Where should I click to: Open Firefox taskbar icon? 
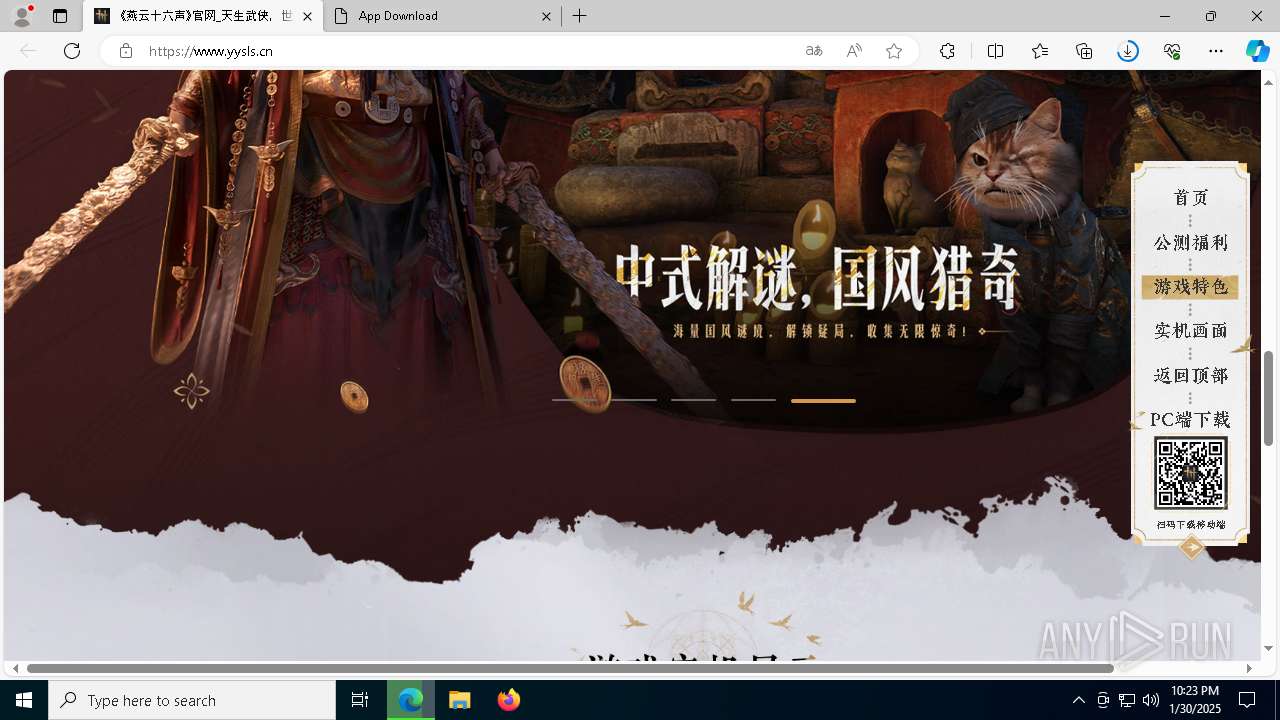tap(509, 700)
